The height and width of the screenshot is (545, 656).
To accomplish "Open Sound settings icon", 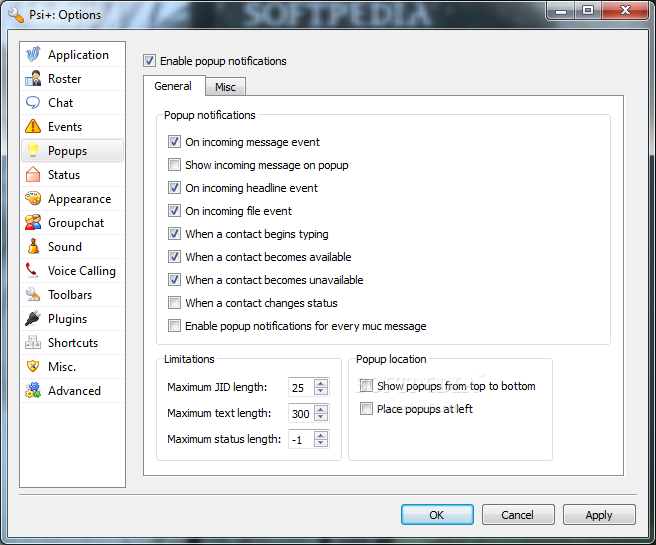I will pyautogui.click(x=33, y=246).
